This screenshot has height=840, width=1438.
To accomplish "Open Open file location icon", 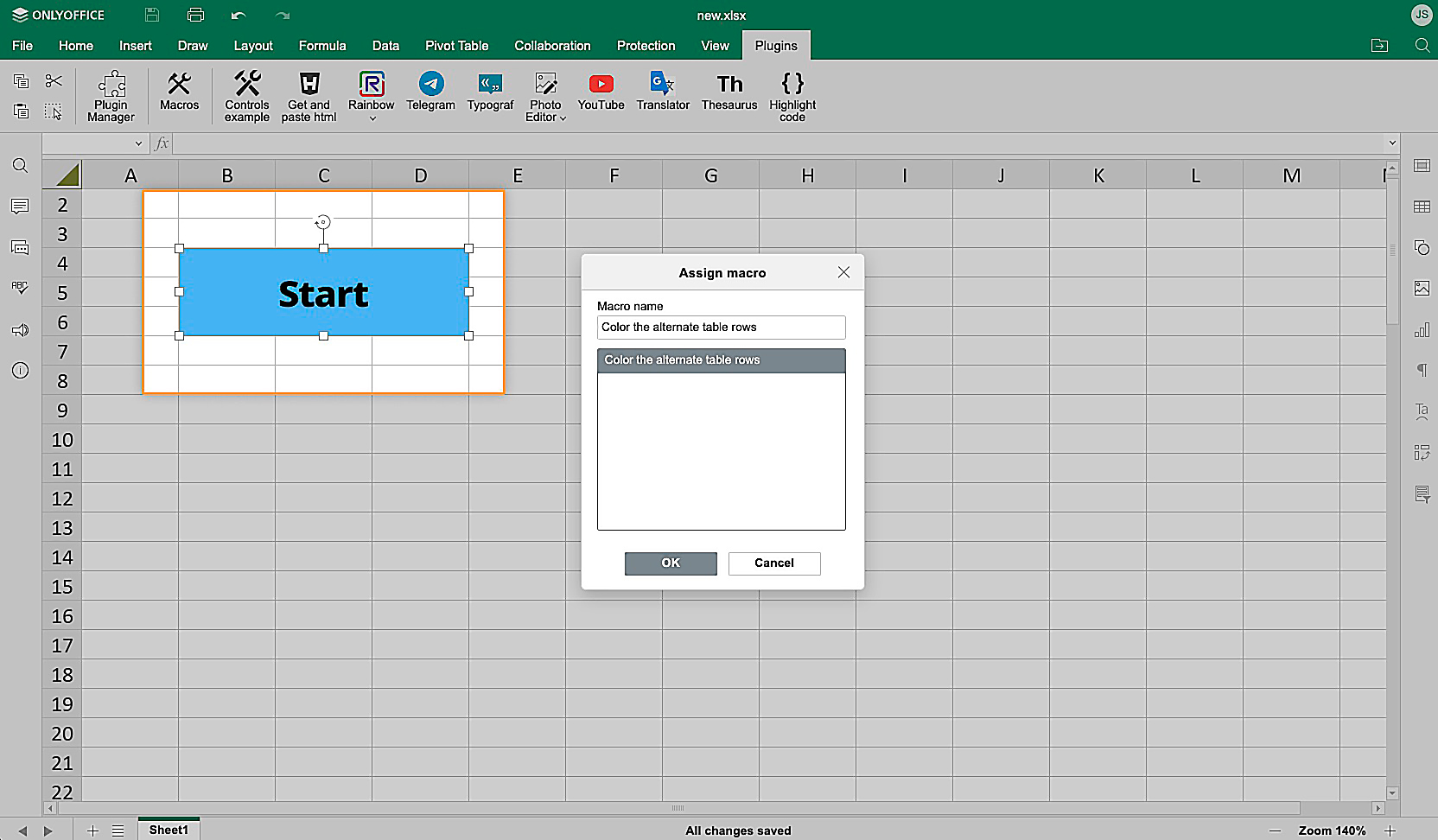I will (1380, 46).
